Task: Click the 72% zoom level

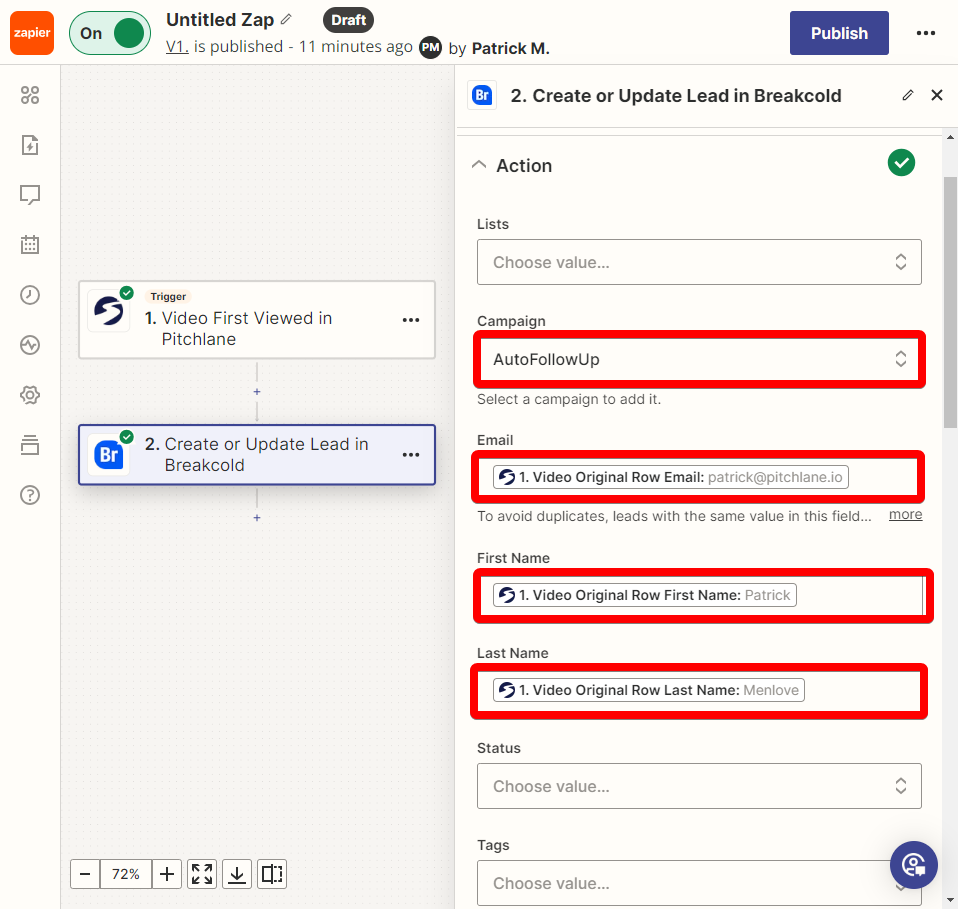Action: pyautogui.click(x=126, y=874)
